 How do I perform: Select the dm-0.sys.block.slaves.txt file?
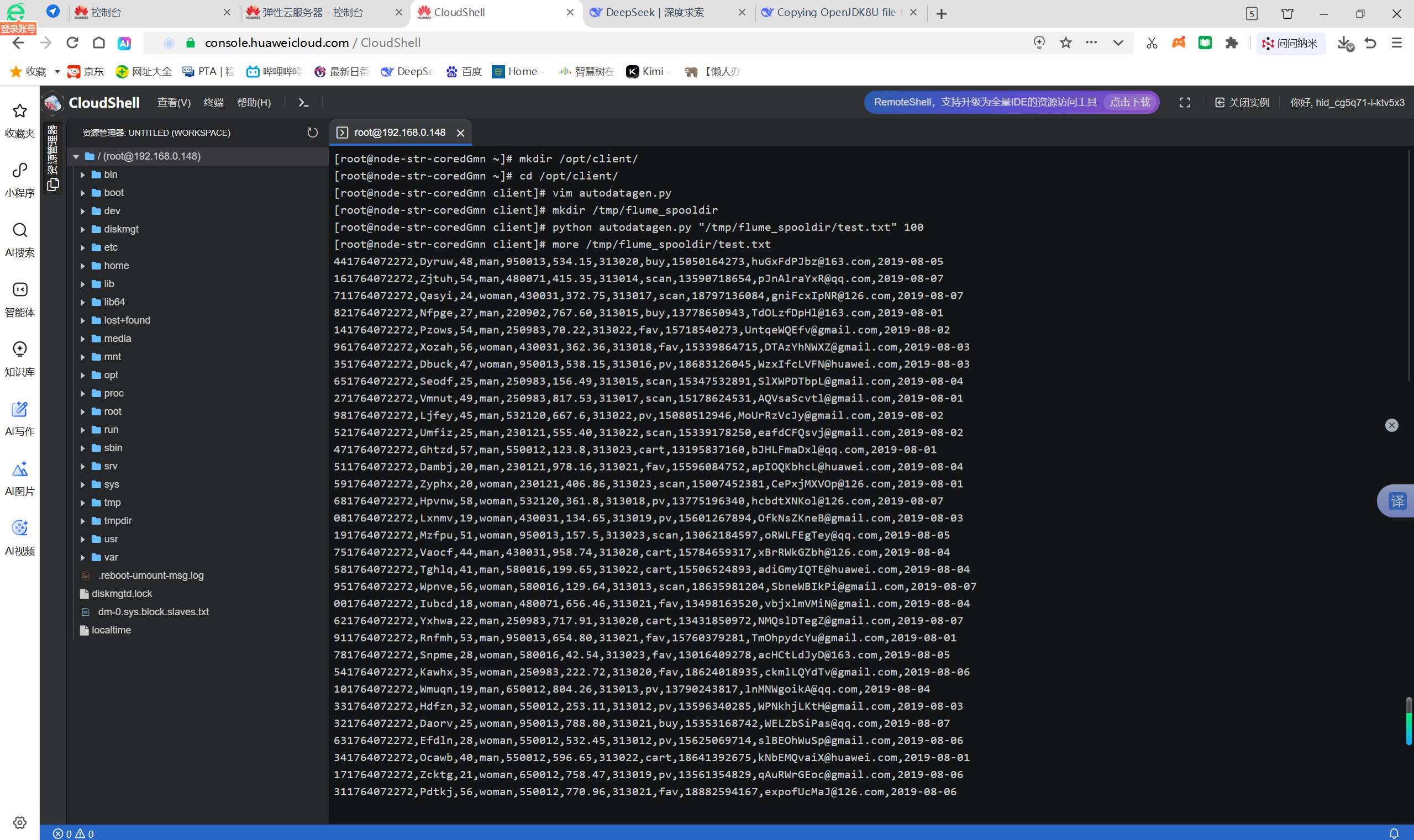click(153, 611)
